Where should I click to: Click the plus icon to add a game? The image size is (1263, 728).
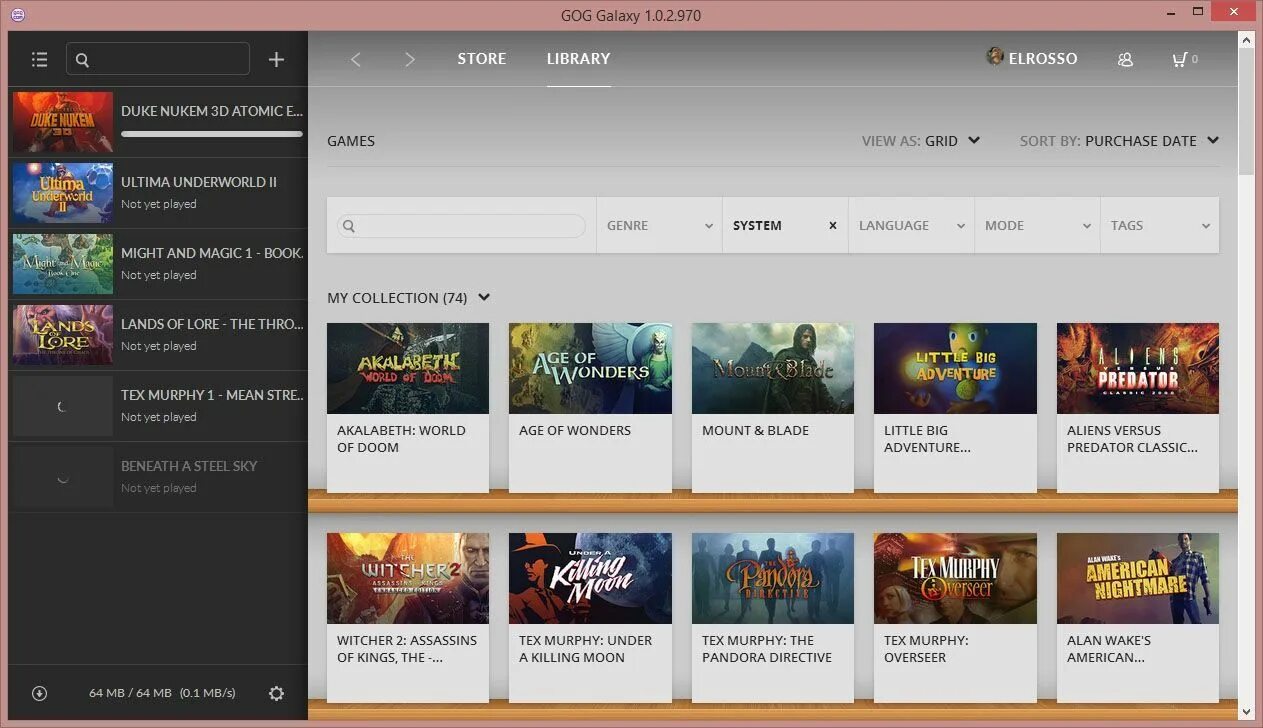(276, 60)
